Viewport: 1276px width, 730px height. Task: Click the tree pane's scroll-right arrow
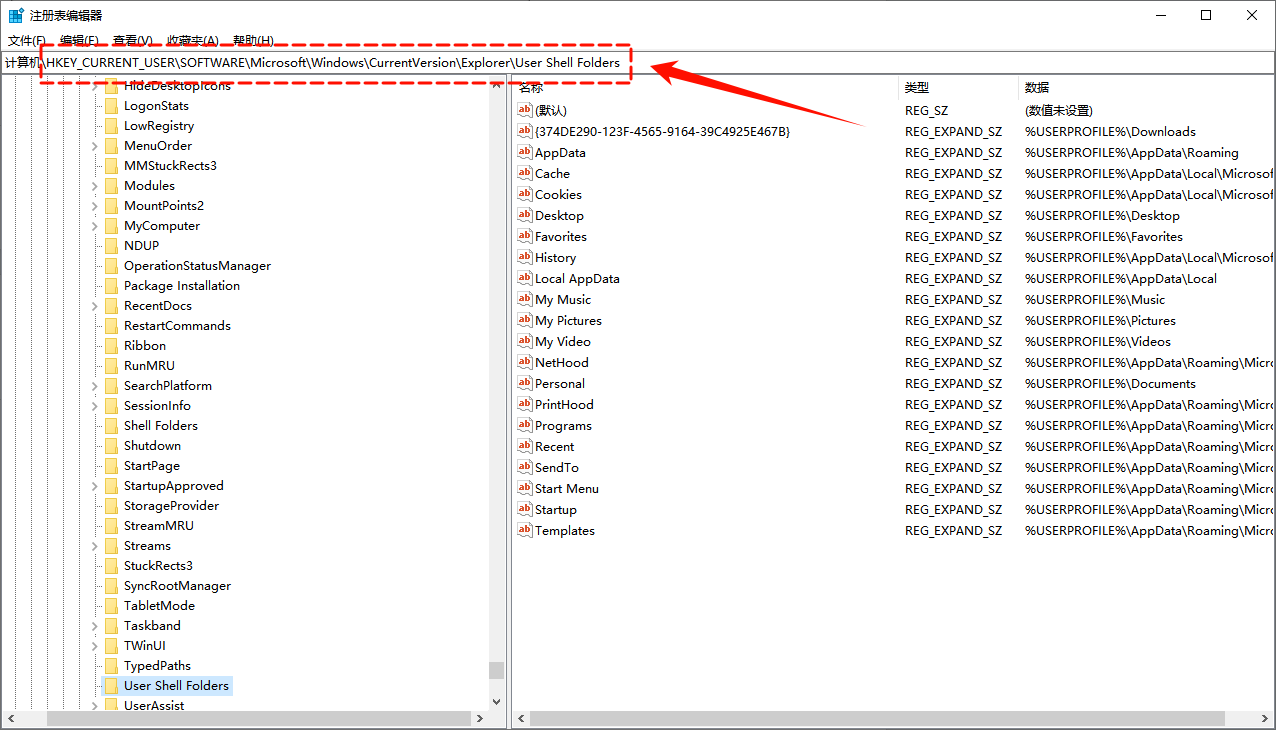point(481,718)
